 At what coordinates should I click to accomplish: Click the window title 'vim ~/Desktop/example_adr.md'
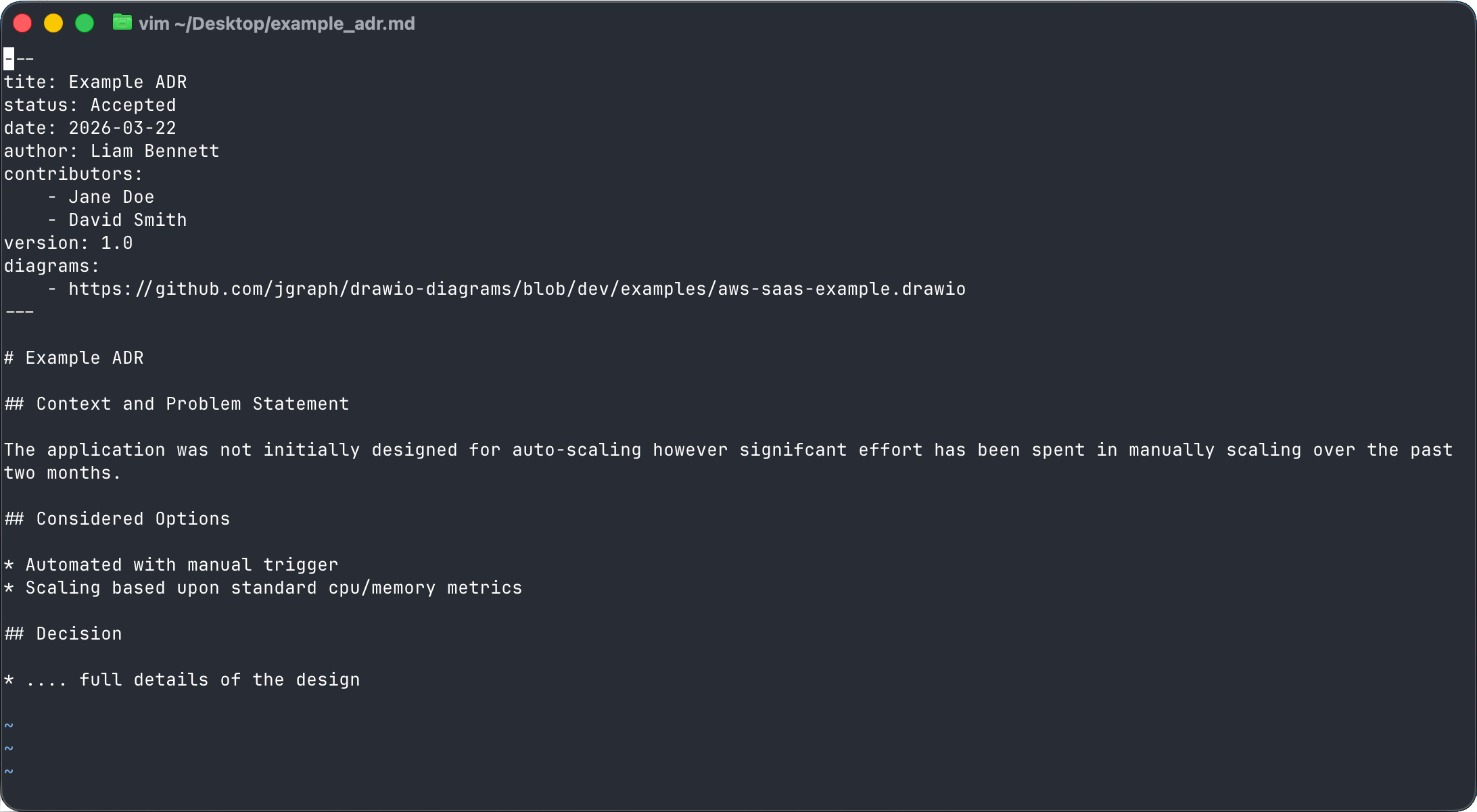tap(277, 24)
